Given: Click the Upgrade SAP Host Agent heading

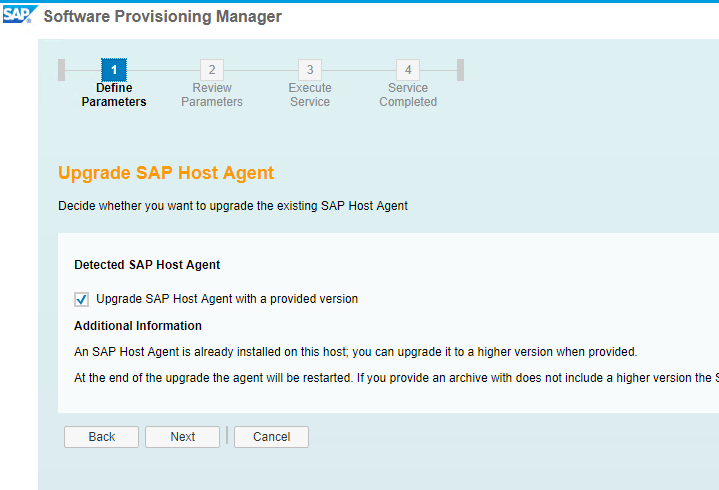Looking at the screenshot, I should 166,173.
